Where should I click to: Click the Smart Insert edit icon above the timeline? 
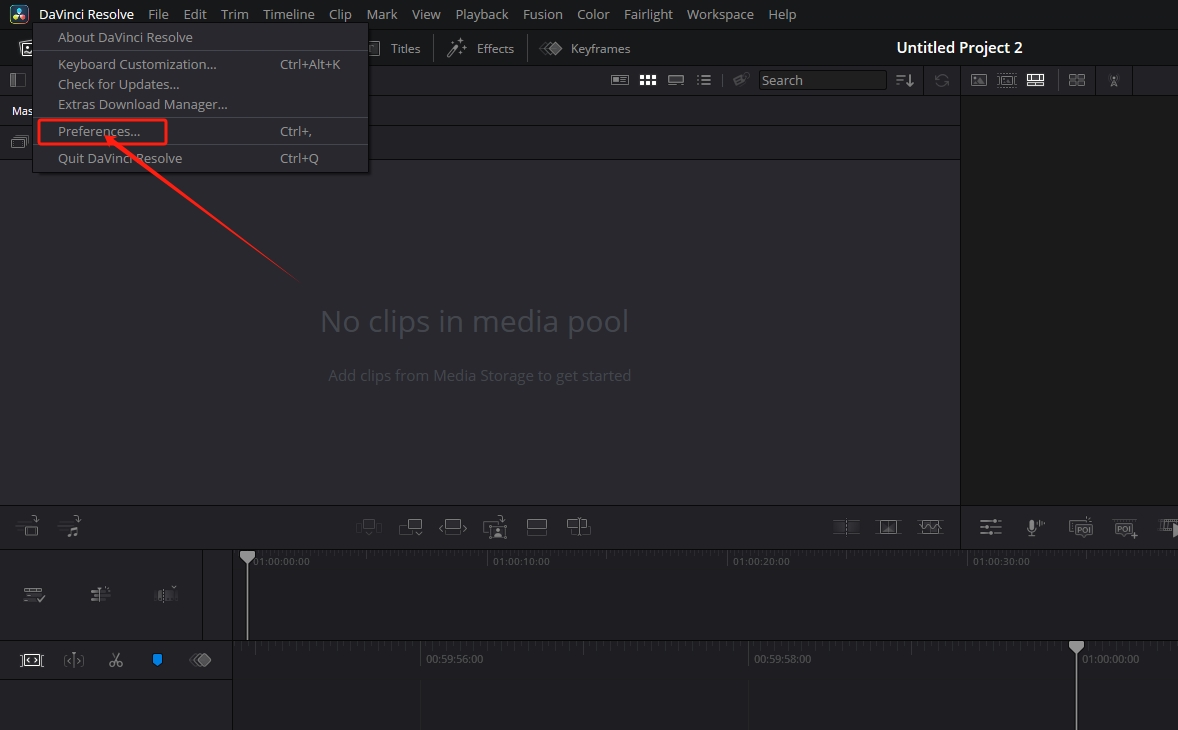[x=369, y=527]
